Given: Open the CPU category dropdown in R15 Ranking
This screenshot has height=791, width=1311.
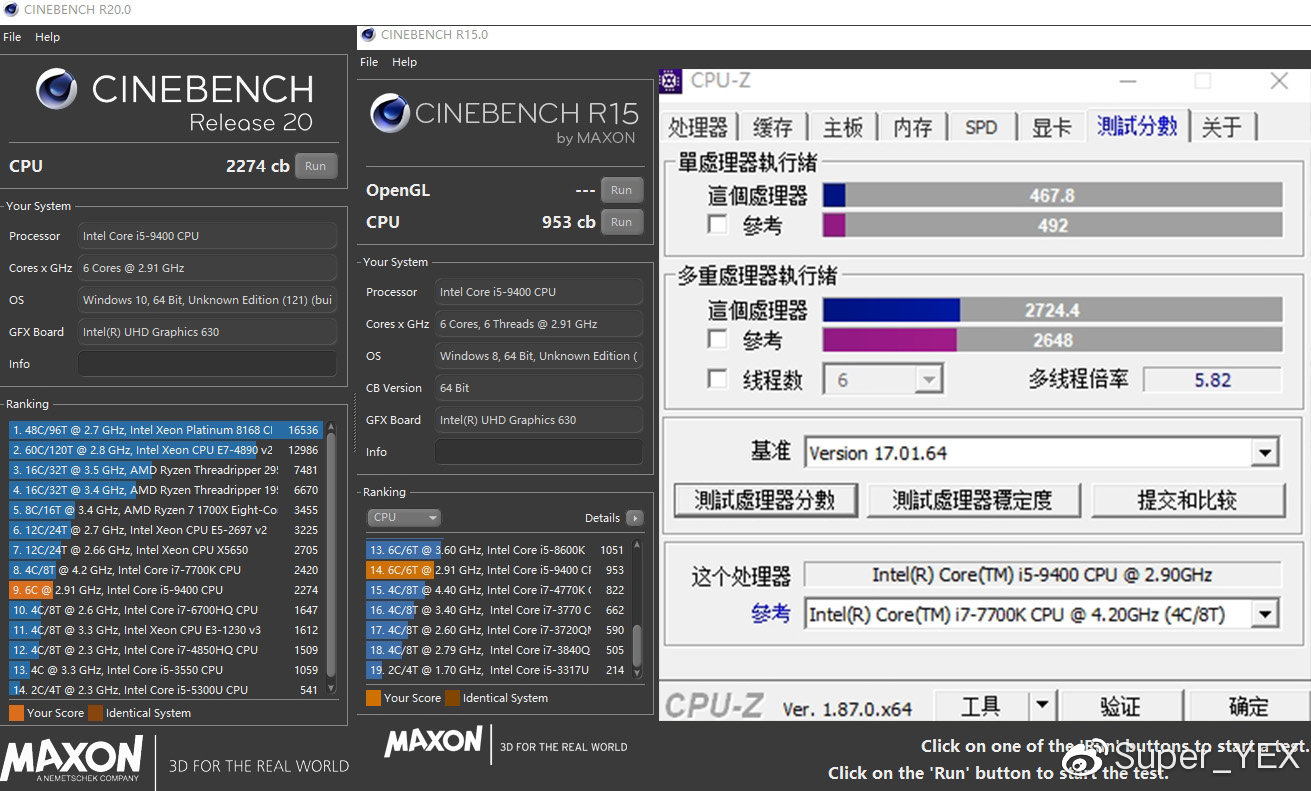Looking at the screenshot, I should tap(404, 517).
